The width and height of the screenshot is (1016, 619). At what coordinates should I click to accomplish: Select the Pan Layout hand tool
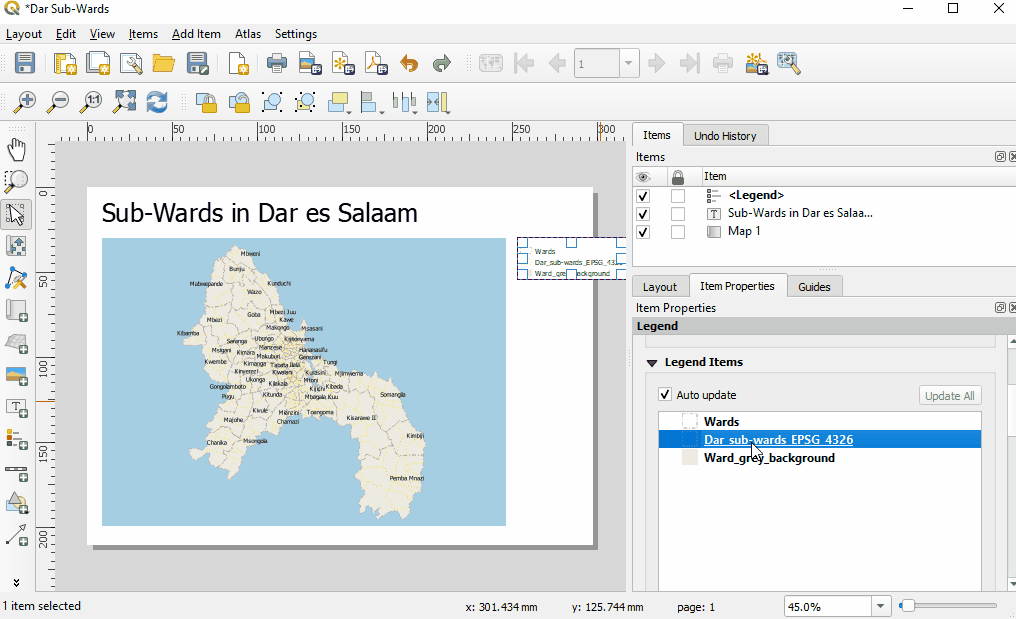point(17,150)
